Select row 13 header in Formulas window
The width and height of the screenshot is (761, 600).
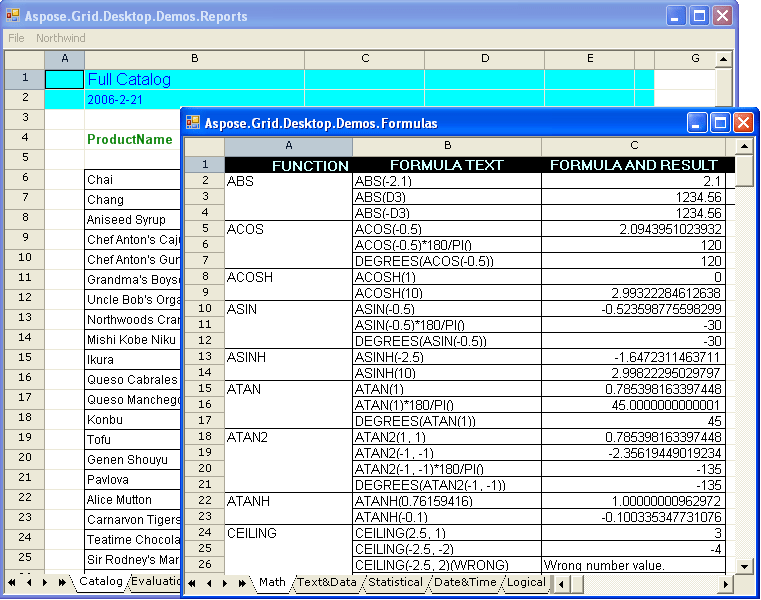[x=205, y=356]
